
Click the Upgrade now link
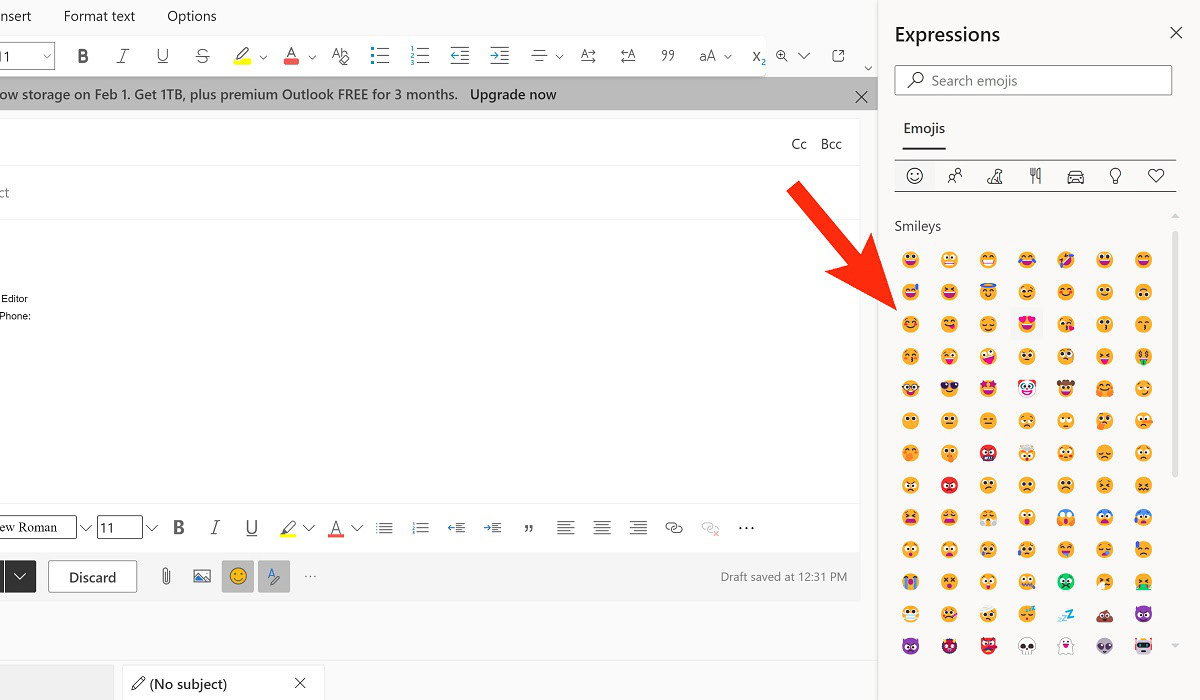point(513,95)
